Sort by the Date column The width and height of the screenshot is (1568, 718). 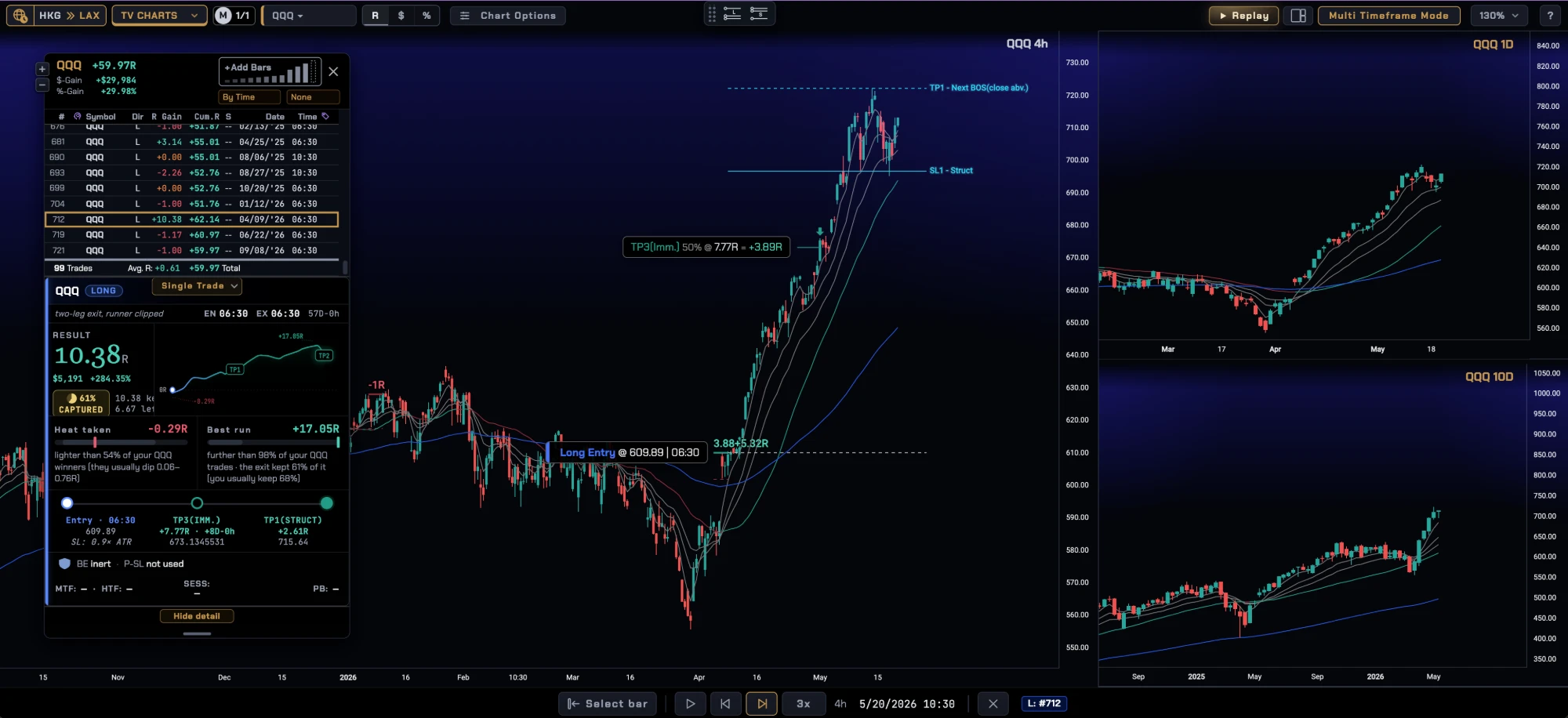tap(274, 116)
